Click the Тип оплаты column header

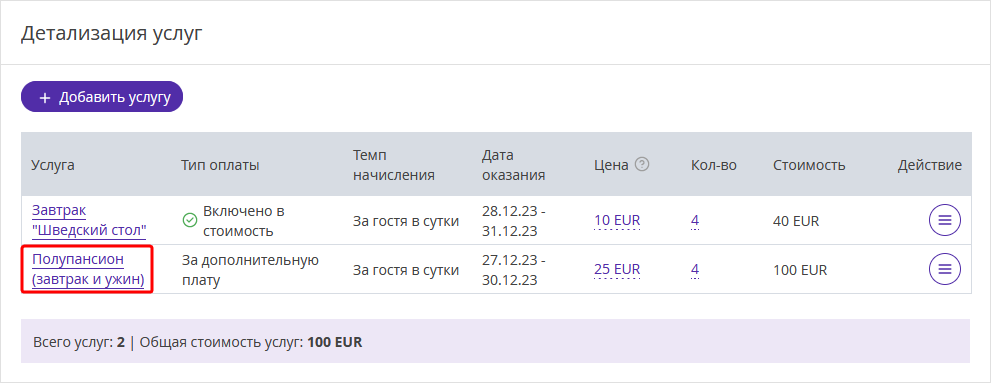click(x=220, y=166)
